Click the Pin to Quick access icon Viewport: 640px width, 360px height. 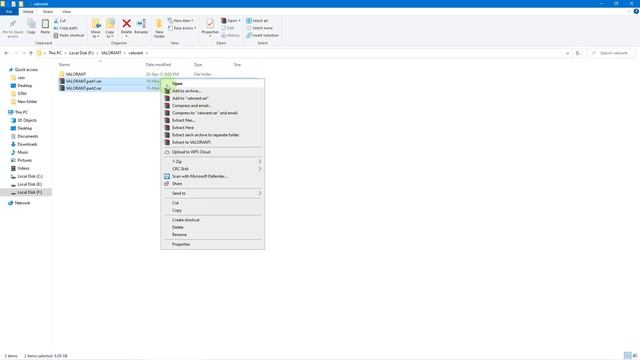[13, 25]
